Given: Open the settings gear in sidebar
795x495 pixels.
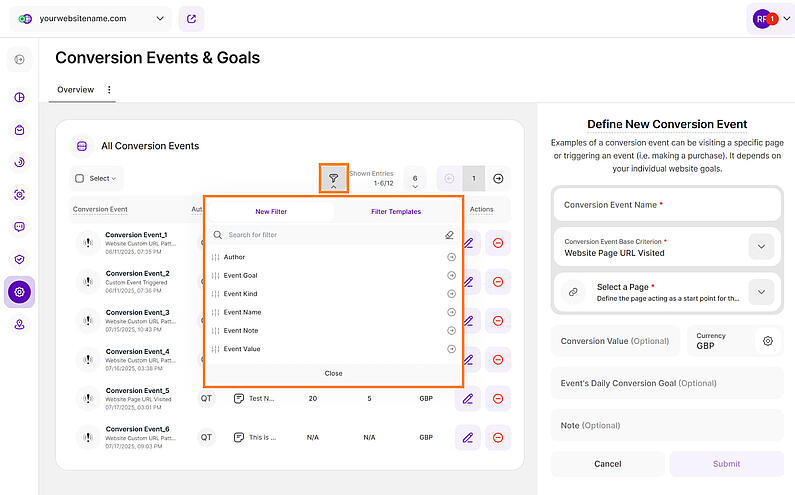Looking at the screenshot, I should coord(19,292).
